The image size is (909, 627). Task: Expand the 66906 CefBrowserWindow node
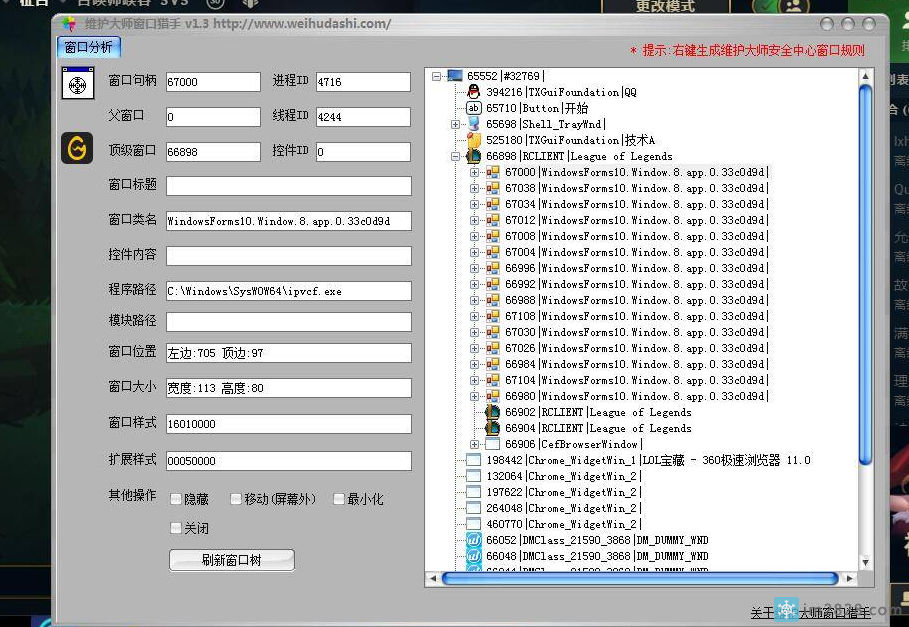(475, 444)
